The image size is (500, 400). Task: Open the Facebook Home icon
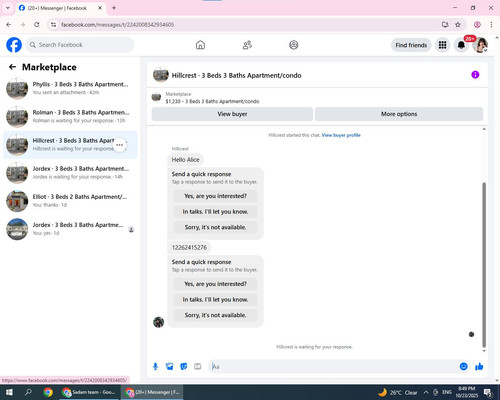point(200,45)
